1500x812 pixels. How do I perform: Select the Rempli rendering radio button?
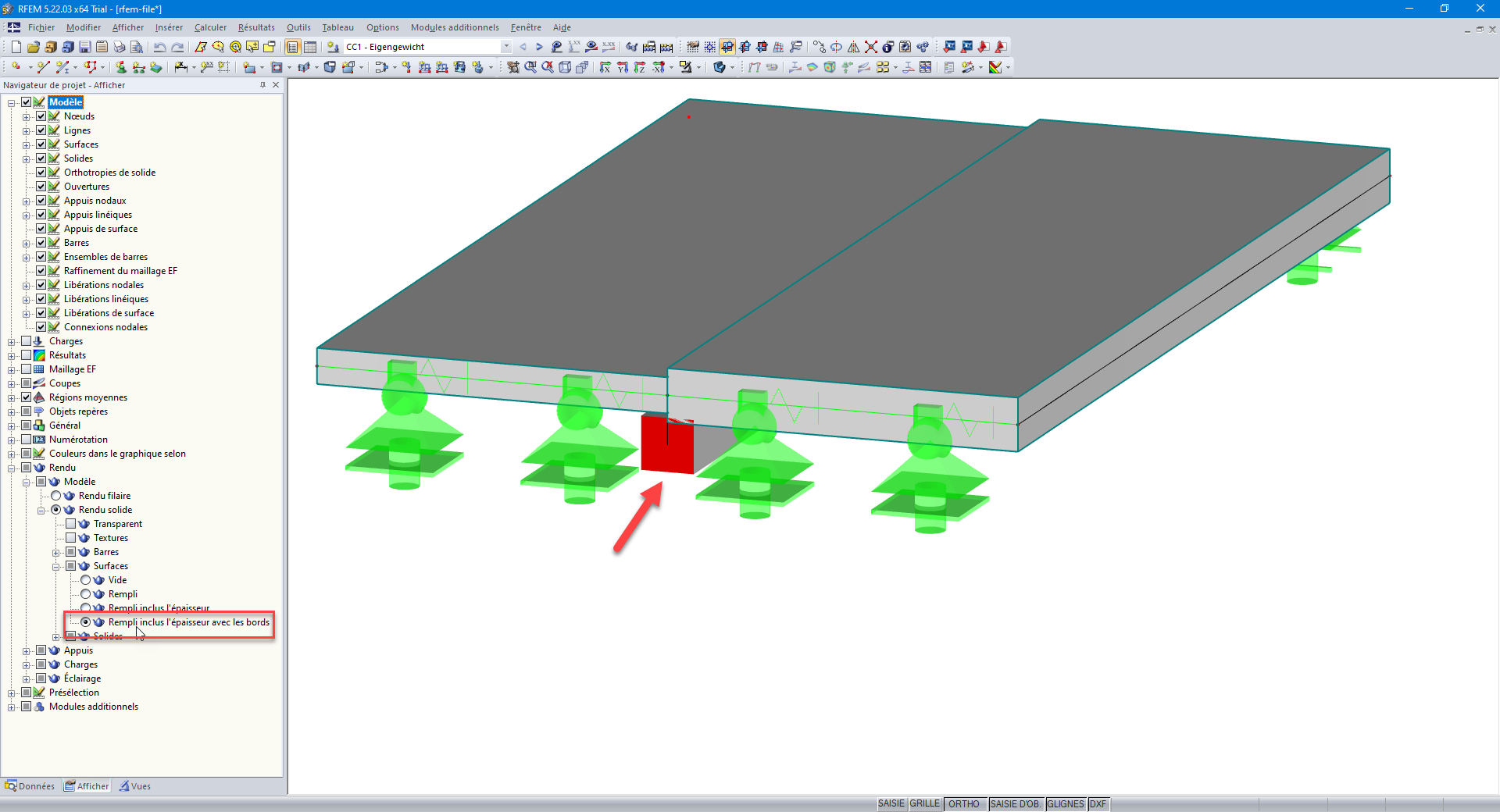(86, 594)
